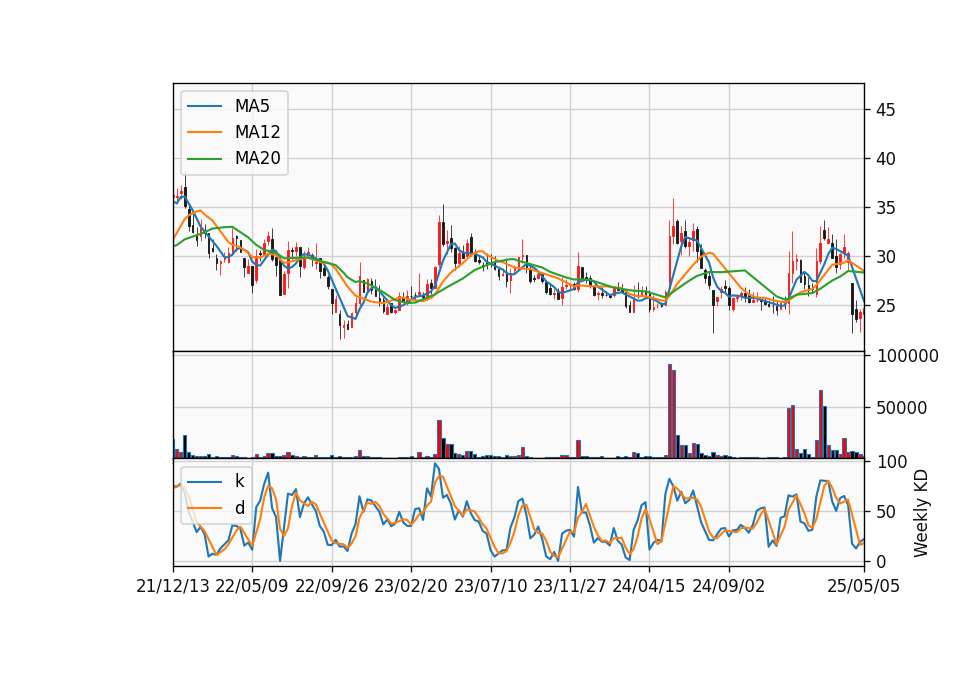Click the price axis value 45
This screenshot has height=690, width=960.
click(885, 110)
